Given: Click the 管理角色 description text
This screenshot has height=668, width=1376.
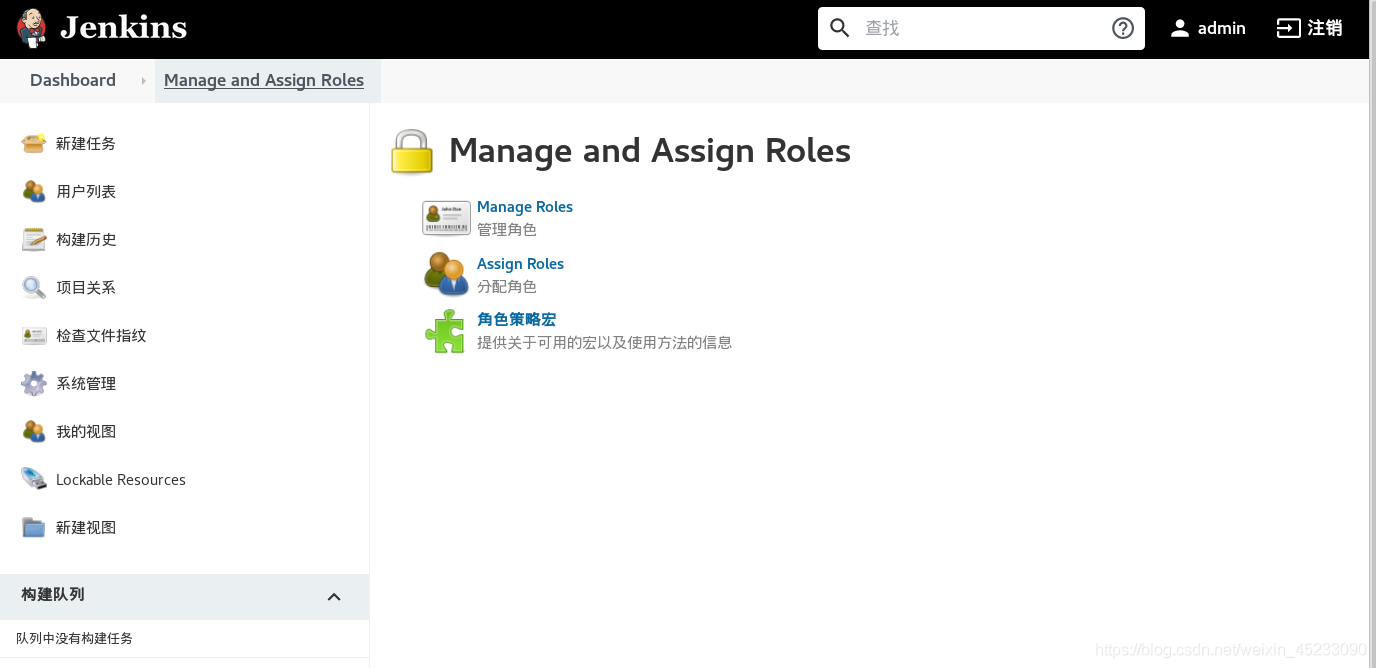Looking at the screenshot, I should pyautogui.click(x=507, y=230).
